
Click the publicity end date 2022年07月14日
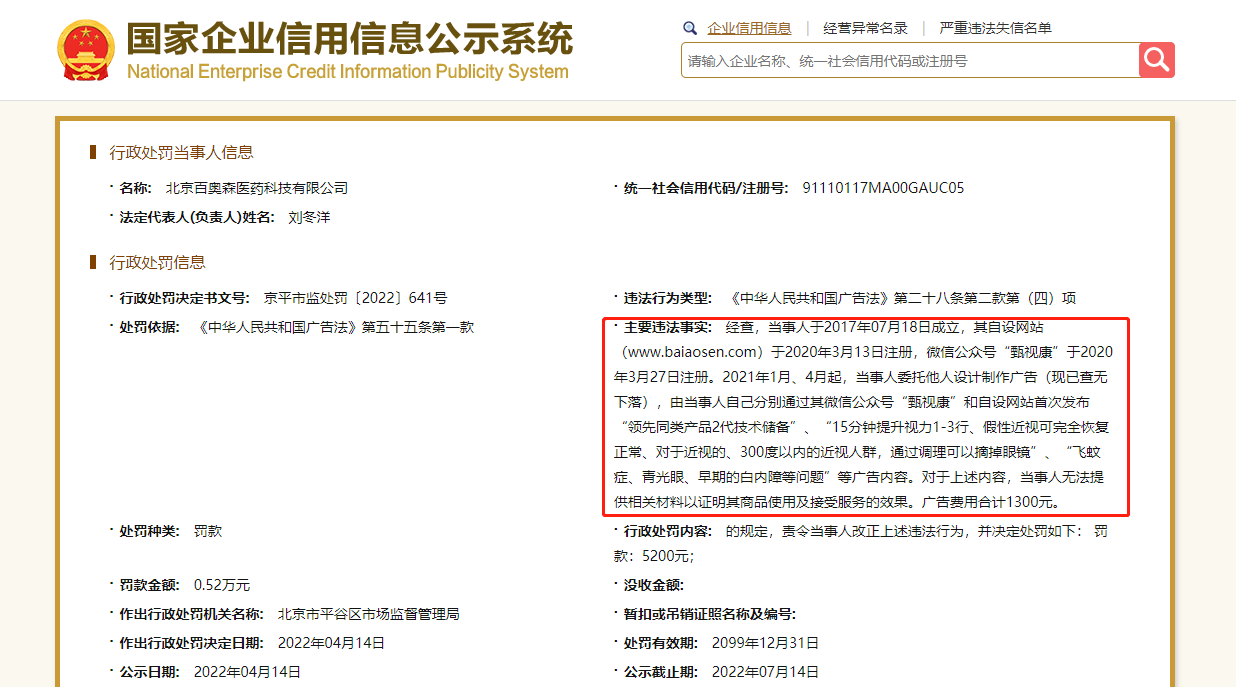[x=765, y=672]
